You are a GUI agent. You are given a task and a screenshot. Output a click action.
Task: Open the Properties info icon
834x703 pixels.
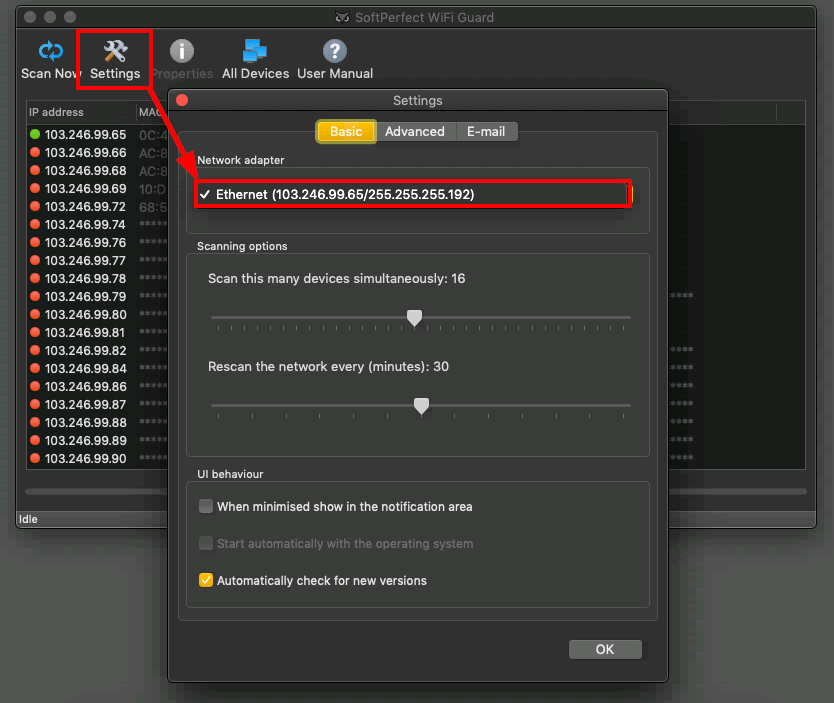(182, 52)
